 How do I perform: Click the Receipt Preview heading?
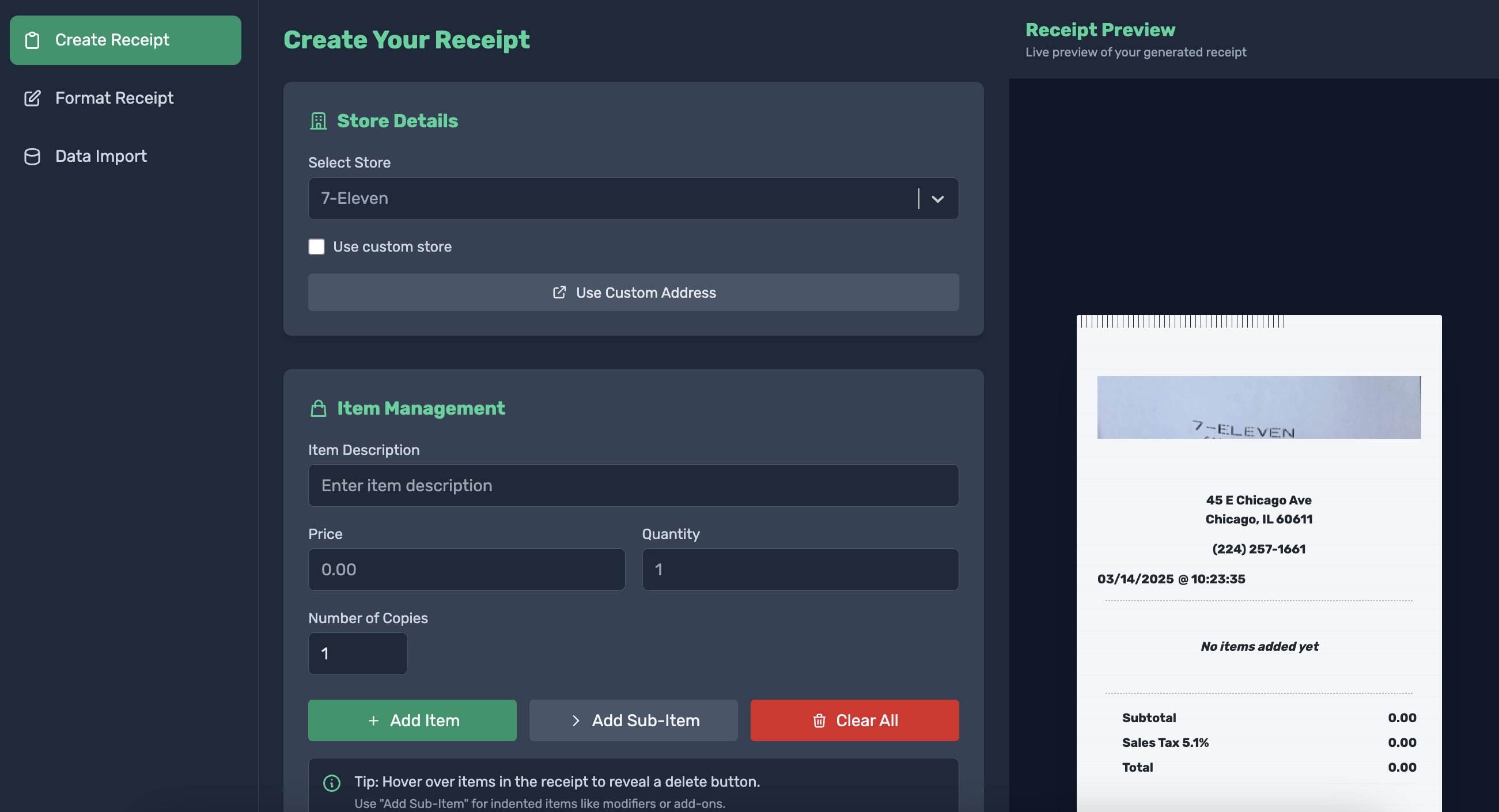tap(1100, 30)
